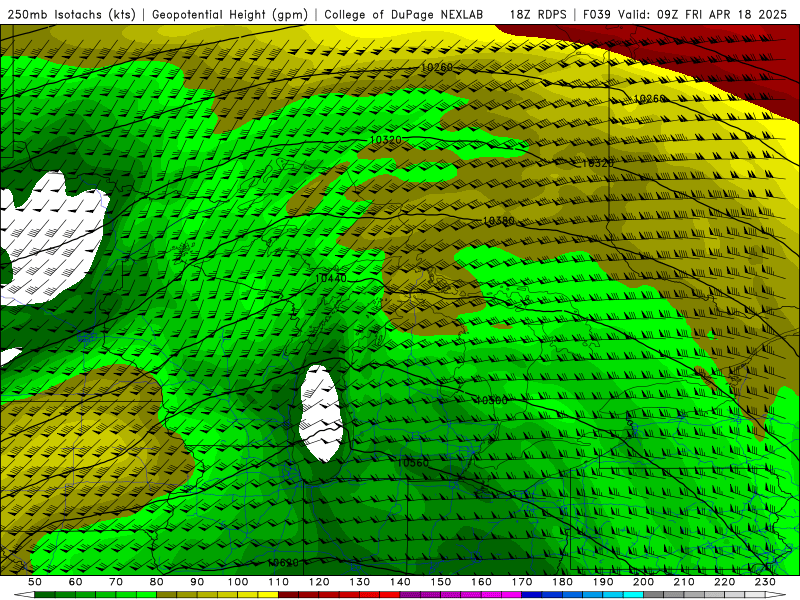Click the 70 value on the color scale

point(116,582)
